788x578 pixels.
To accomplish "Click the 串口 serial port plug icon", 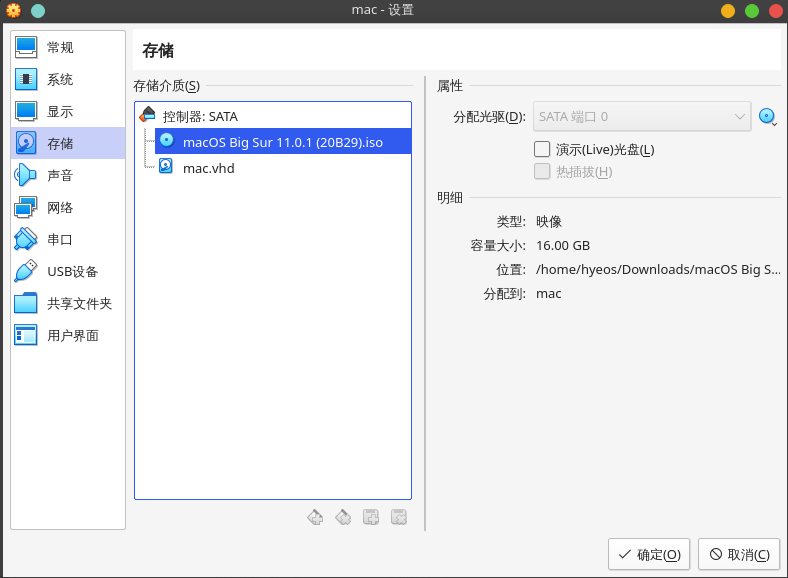I will pyautogui.click(x=26, y=239).
